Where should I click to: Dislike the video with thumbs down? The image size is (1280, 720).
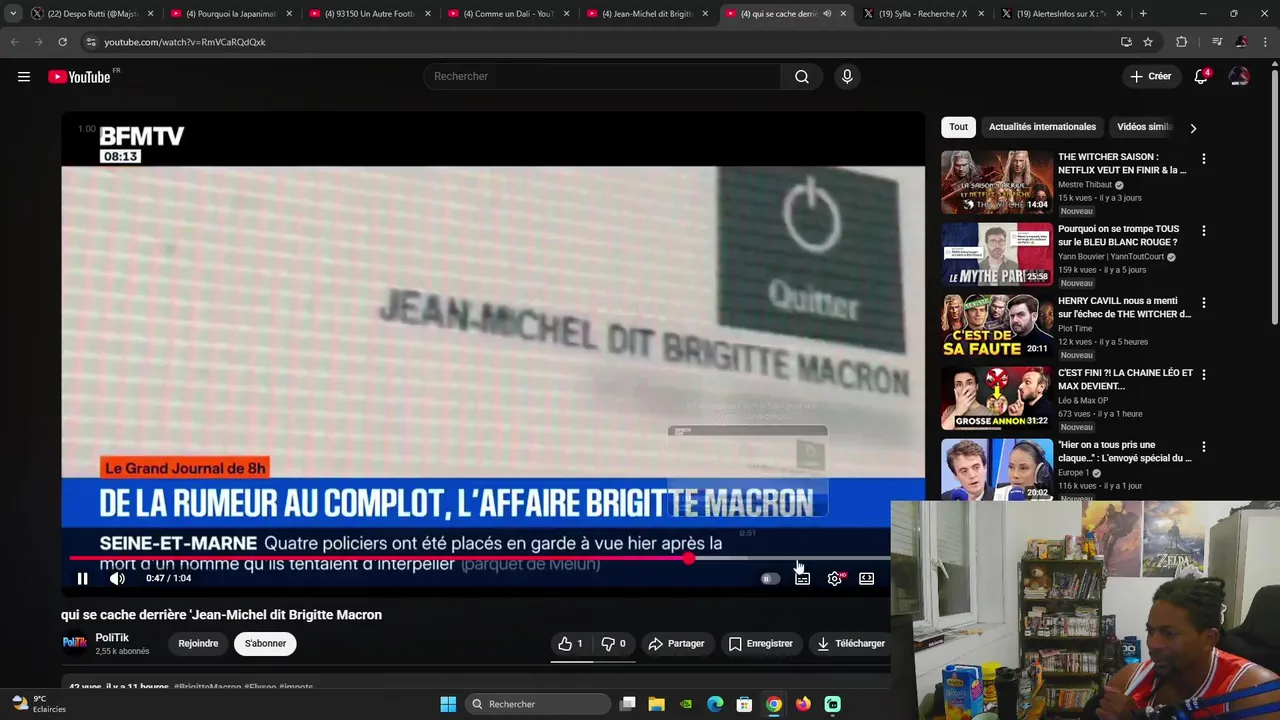[x=612, y=643]
